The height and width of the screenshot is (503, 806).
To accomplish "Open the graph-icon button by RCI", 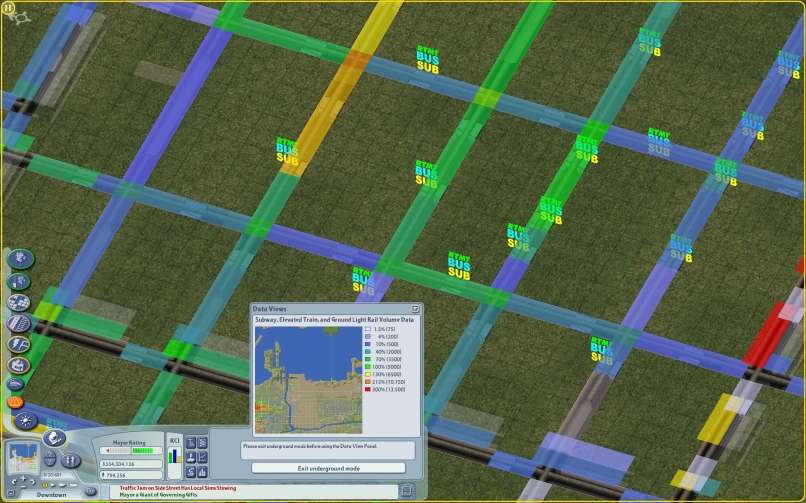I will pos(203,456).
